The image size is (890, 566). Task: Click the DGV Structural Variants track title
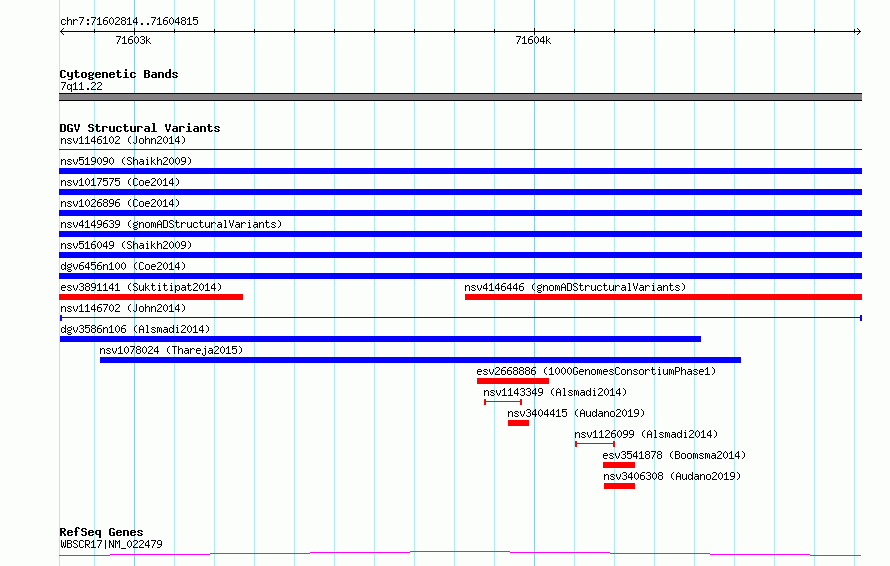(140, 128)
